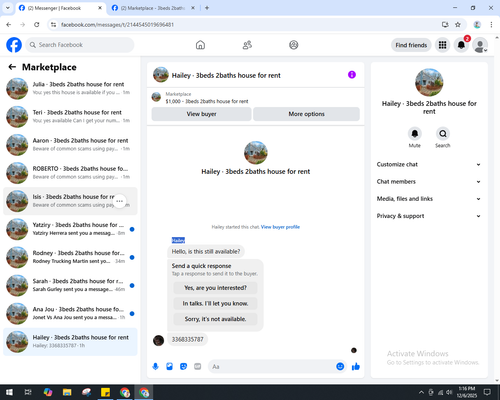Click the Aa message input field

272,367
